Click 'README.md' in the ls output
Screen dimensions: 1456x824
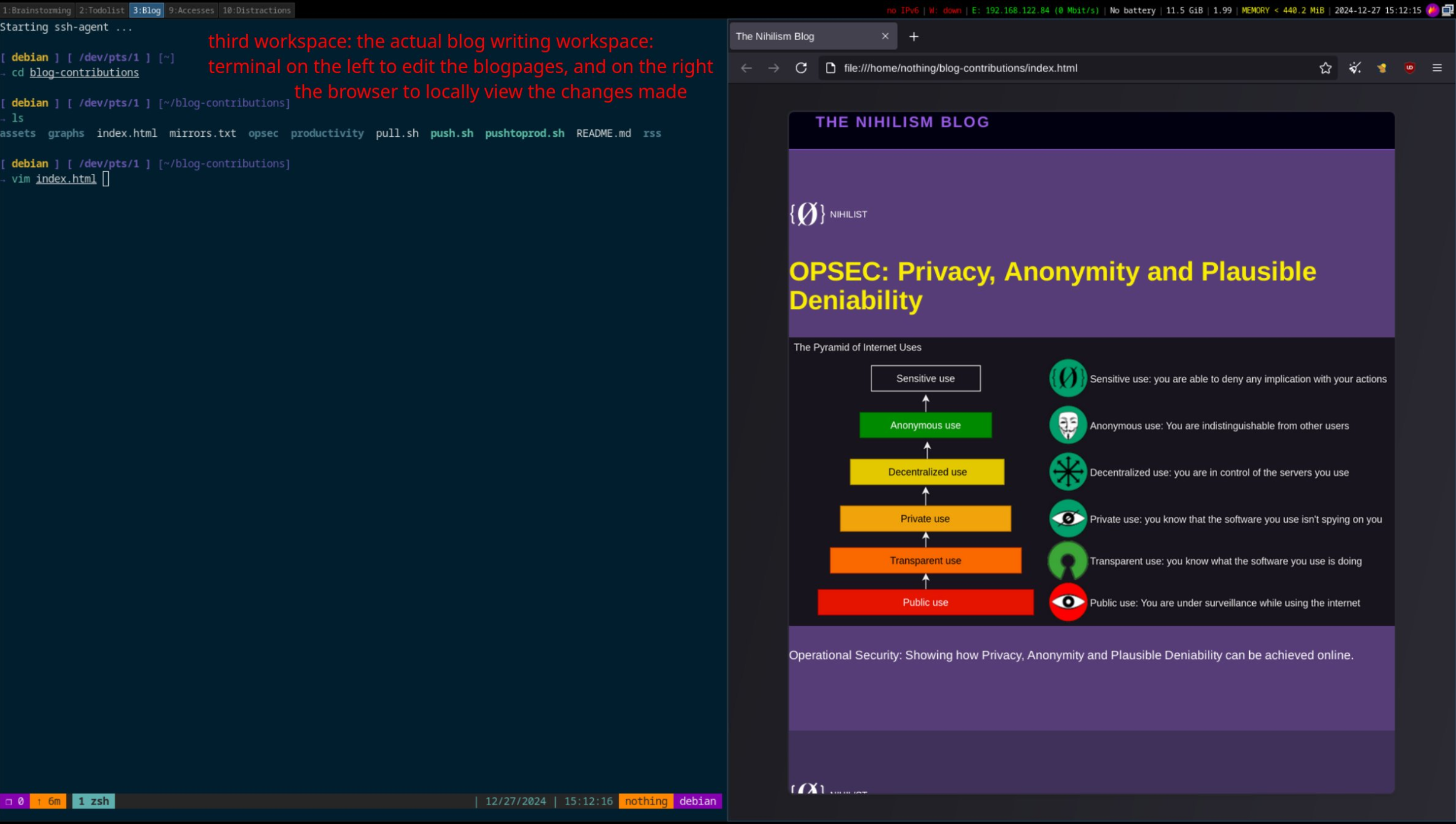(x=603, y=133)
